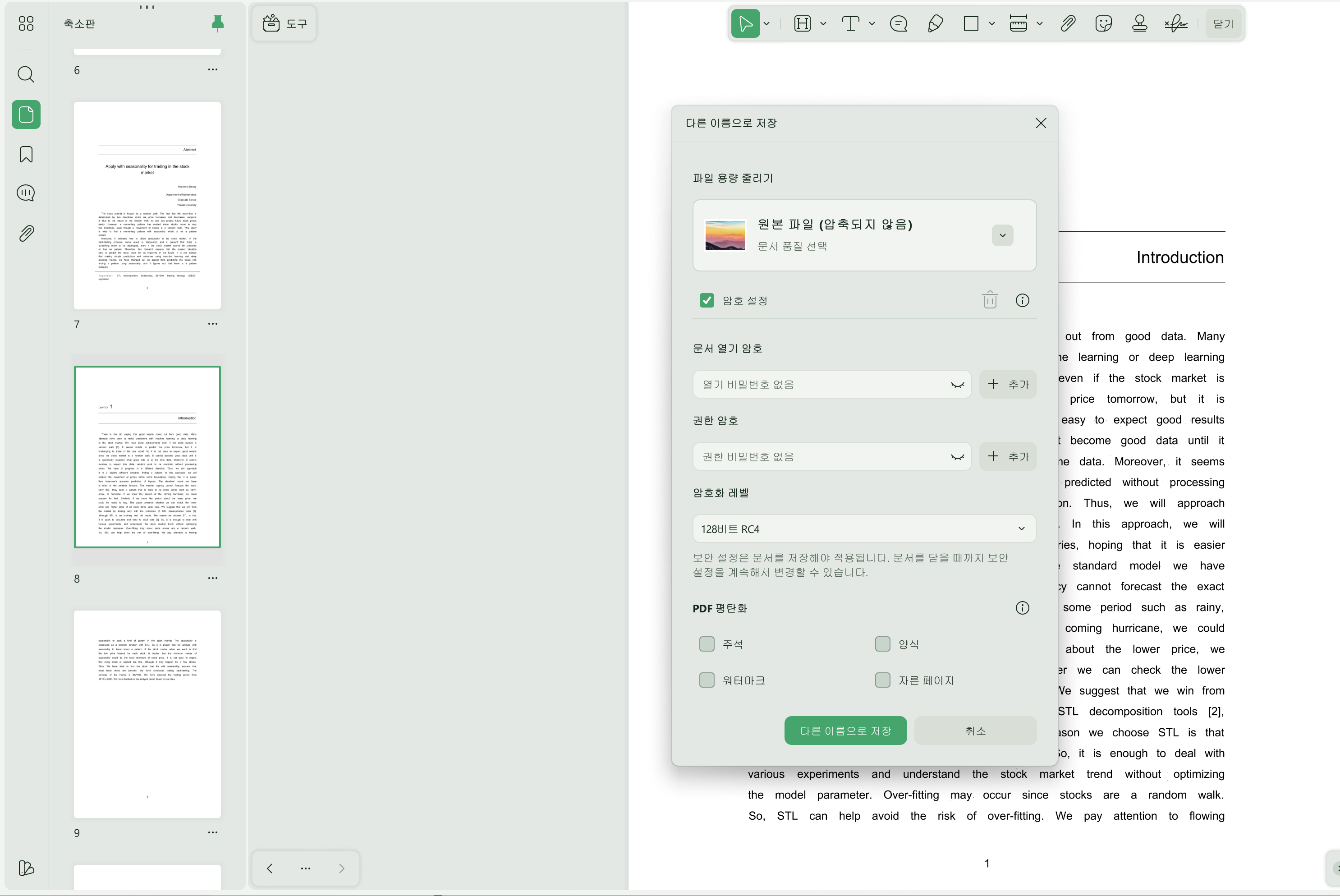Click the 축소판 panel title
The image size is (1340, 896).
79,23
